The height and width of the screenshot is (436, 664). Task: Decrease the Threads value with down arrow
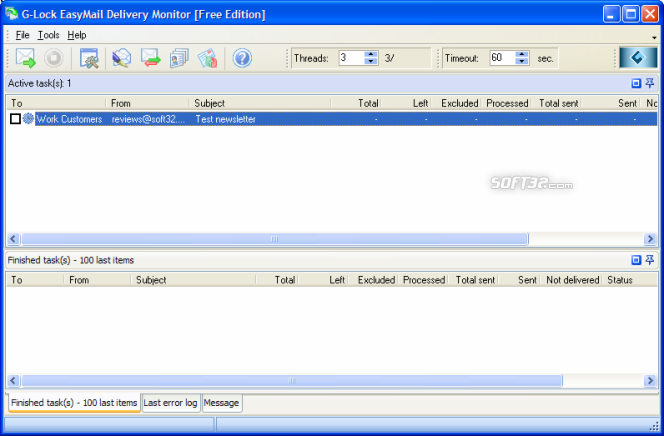click(x=371, y=61)
